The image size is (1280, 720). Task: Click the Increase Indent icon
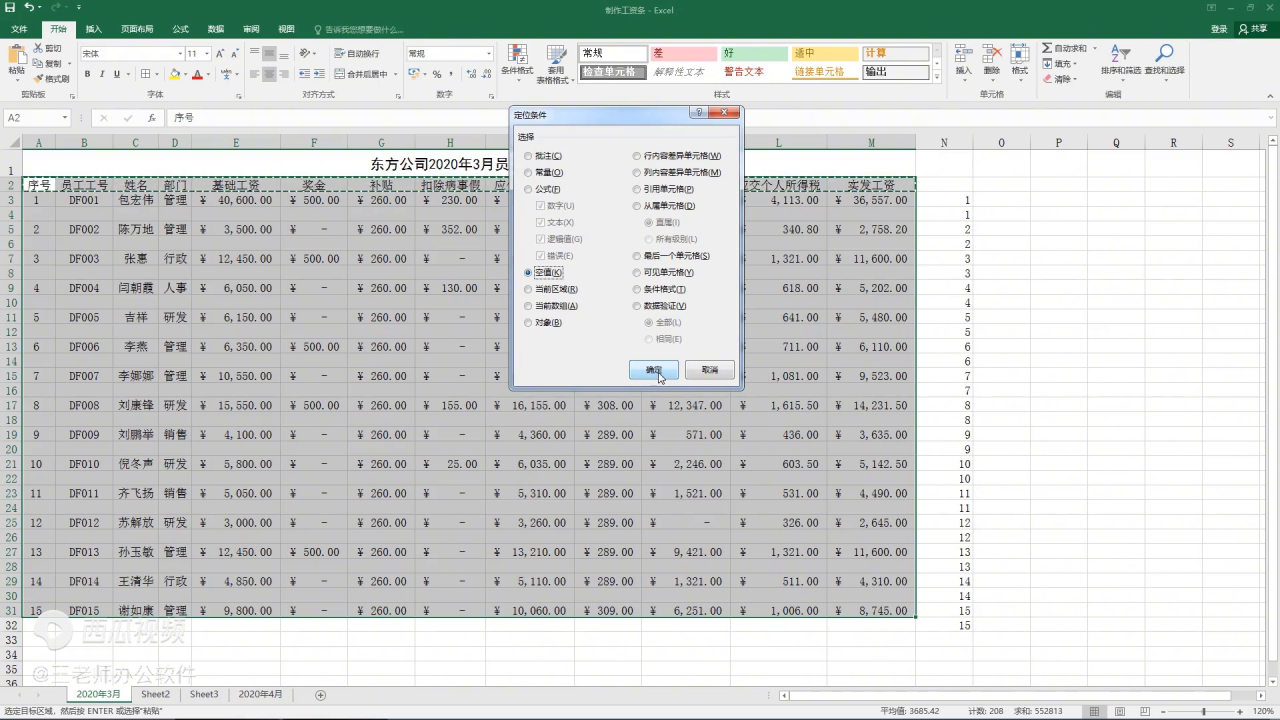point(321,74)
